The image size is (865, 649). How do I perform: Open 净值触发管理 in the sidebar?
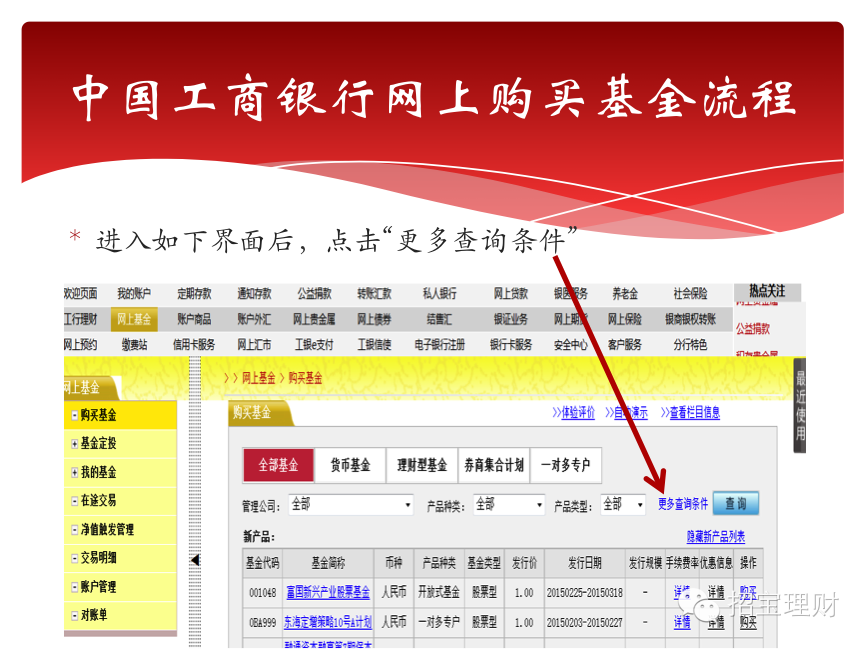click(x=107, y=530)
